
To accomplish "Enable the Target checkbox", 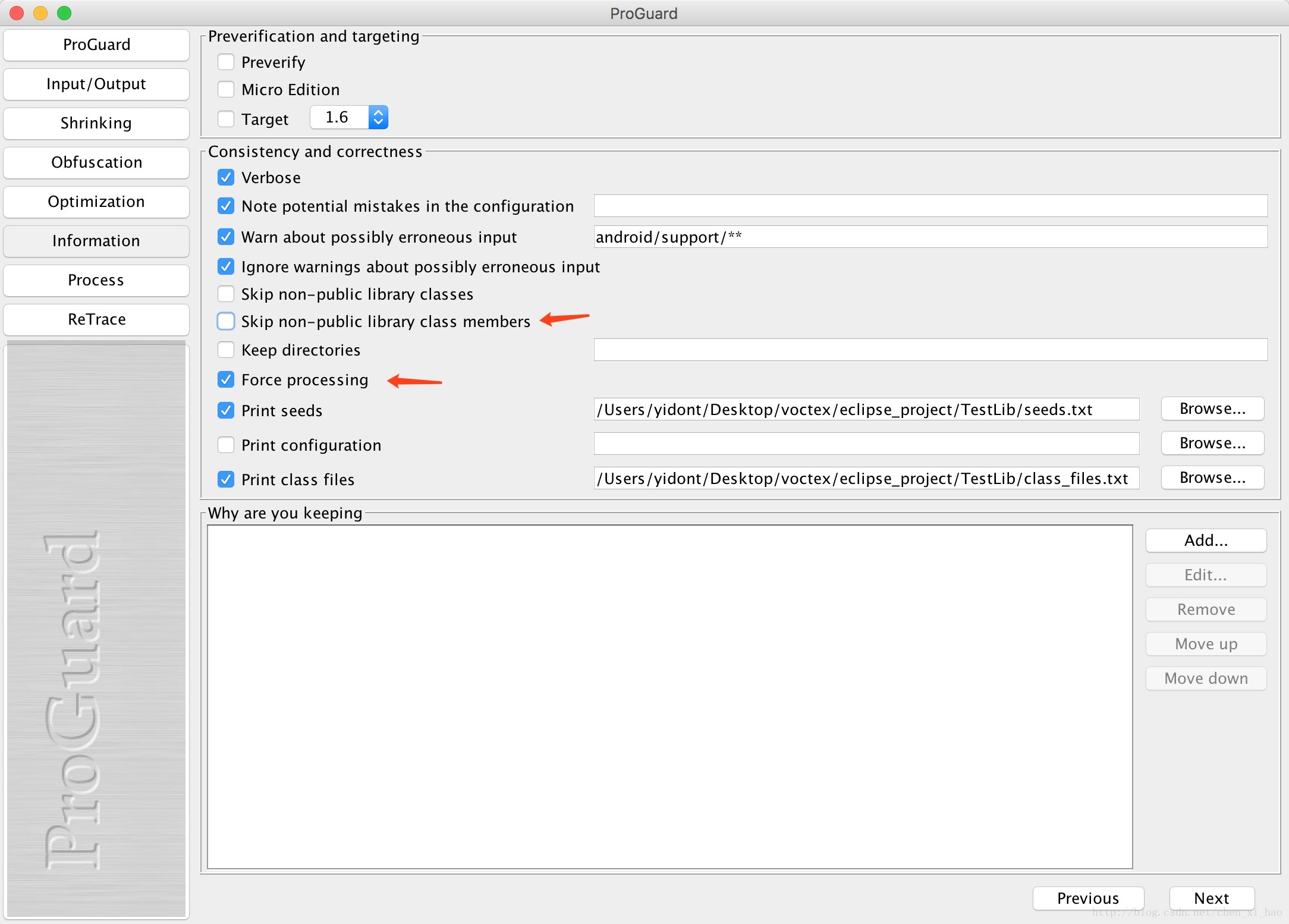I will tap(226, 119).
